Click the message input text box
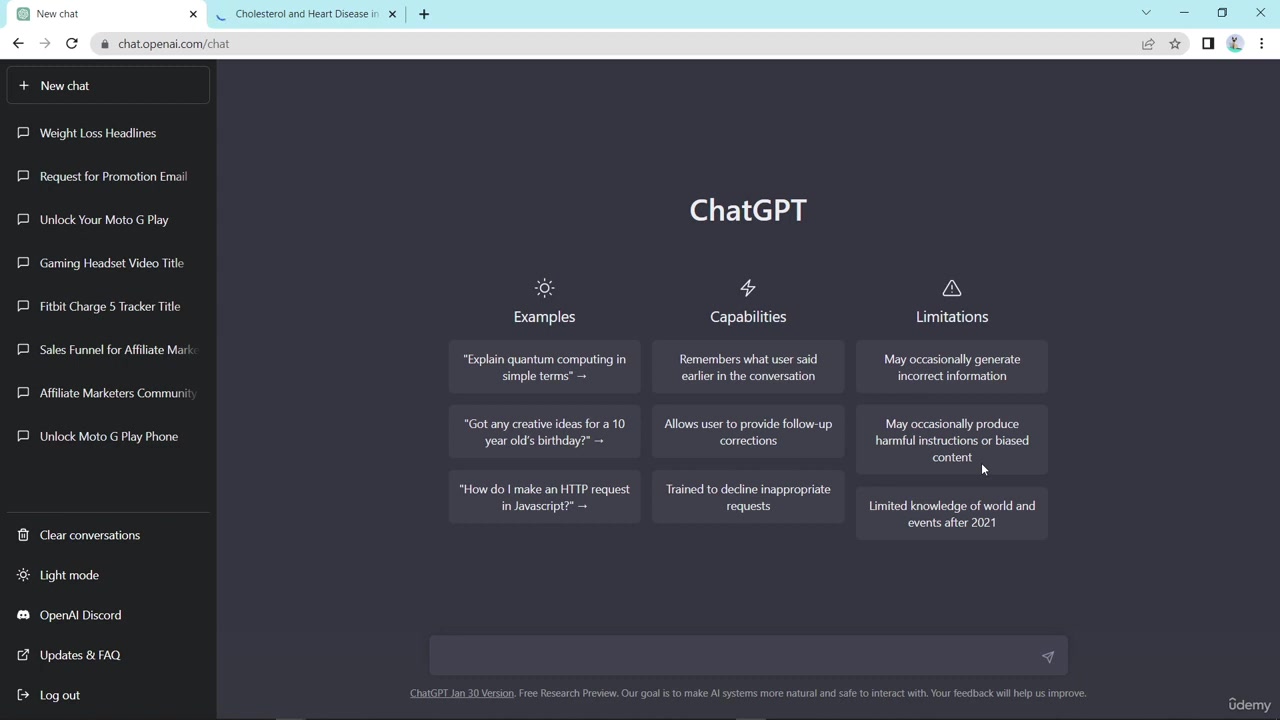Image resolution: width=1280 pixels, height=720 pixels. [735, 656]
